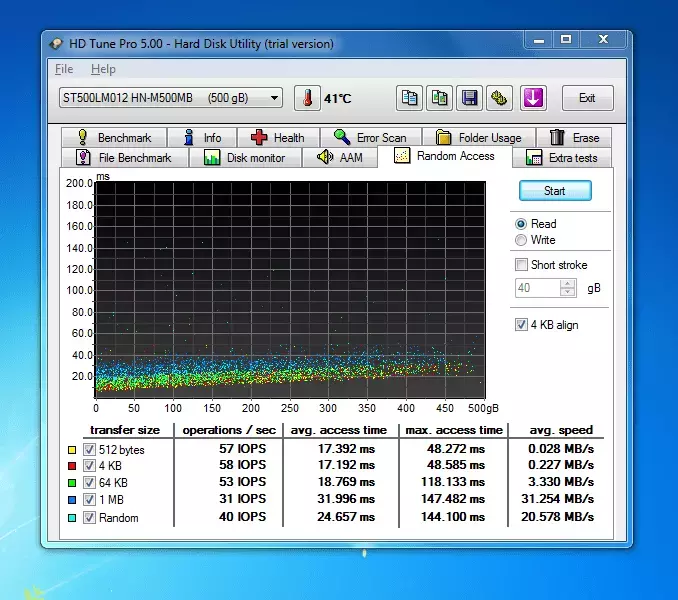Viewport: 678px width, 600px height.
Task: Click the copy screenshot toolbar icon
Action: (439, 98)
